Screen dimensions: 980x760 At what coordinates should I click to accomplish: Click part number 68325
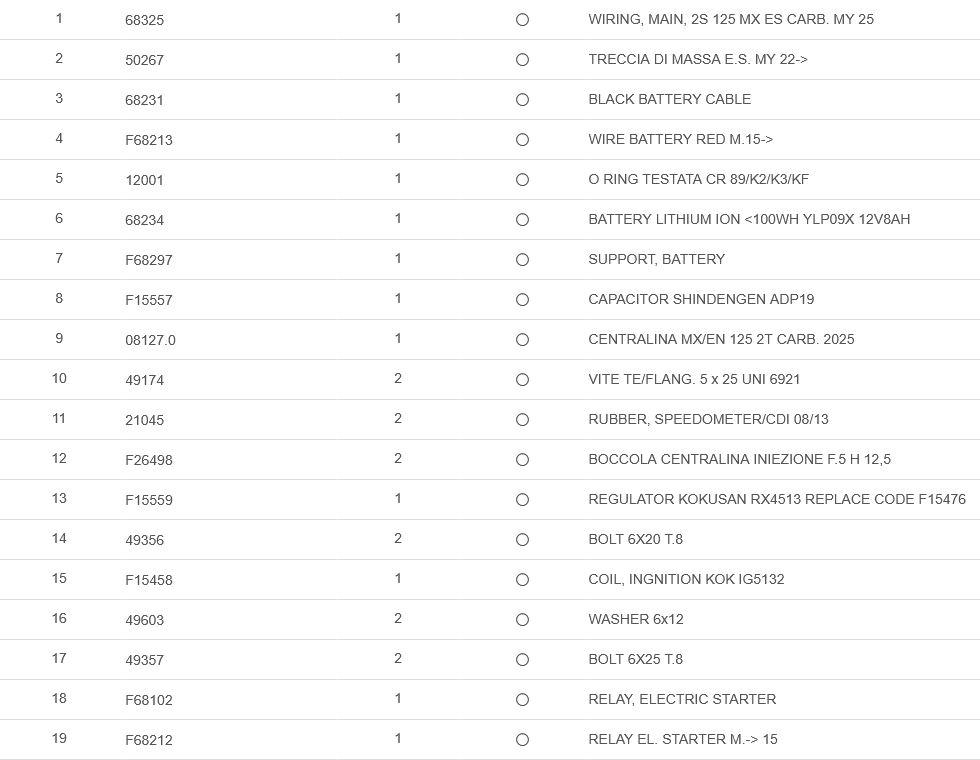144,20
